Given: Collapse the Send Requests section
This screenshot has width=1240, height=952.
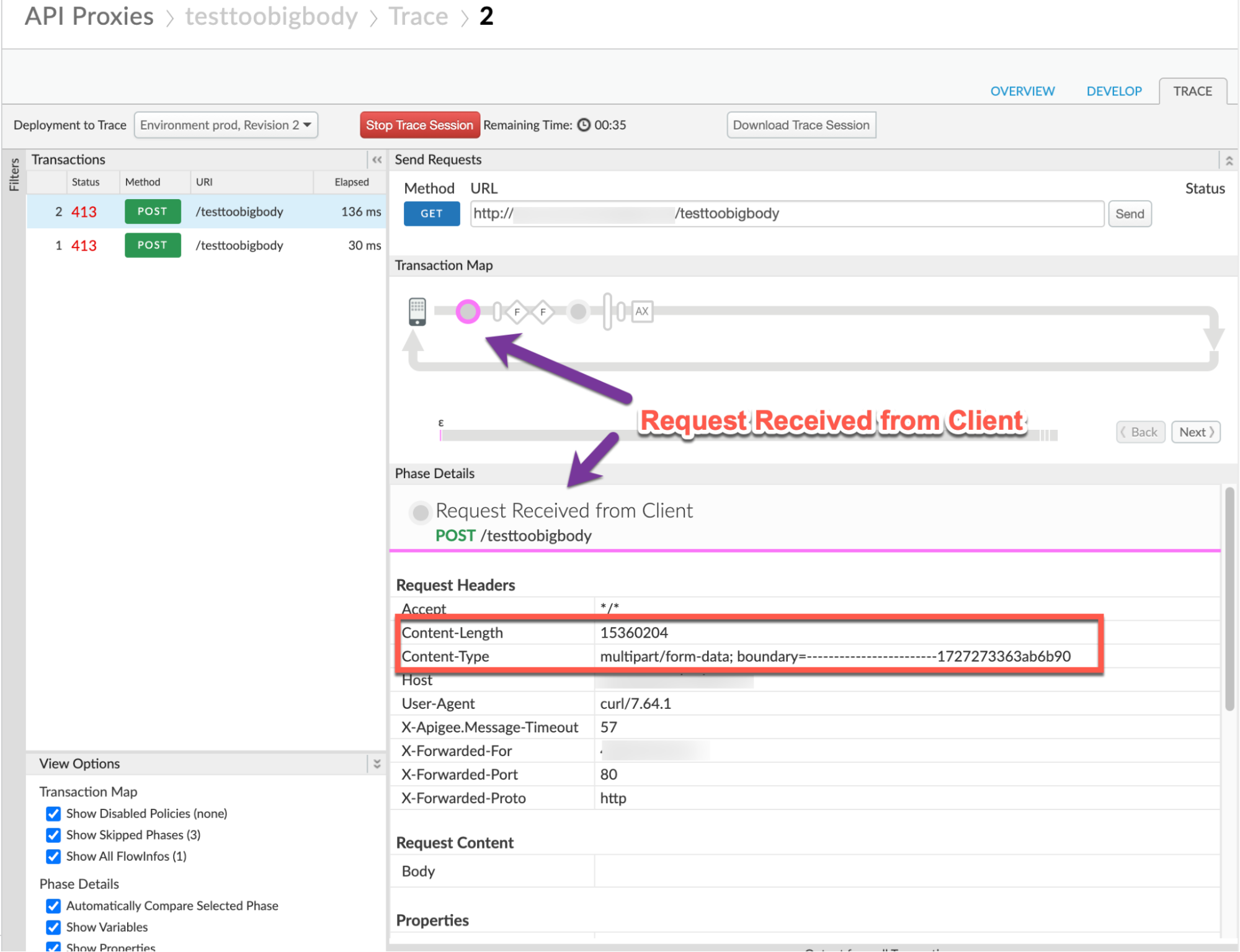Looking at the screenshot, I should click(x=1228, y=161).
